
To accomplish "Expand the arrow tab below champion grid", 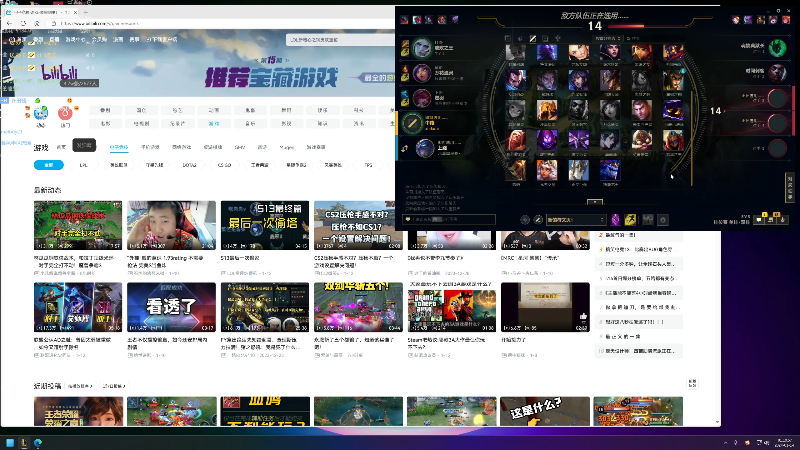I will click(x=594, y=202).
